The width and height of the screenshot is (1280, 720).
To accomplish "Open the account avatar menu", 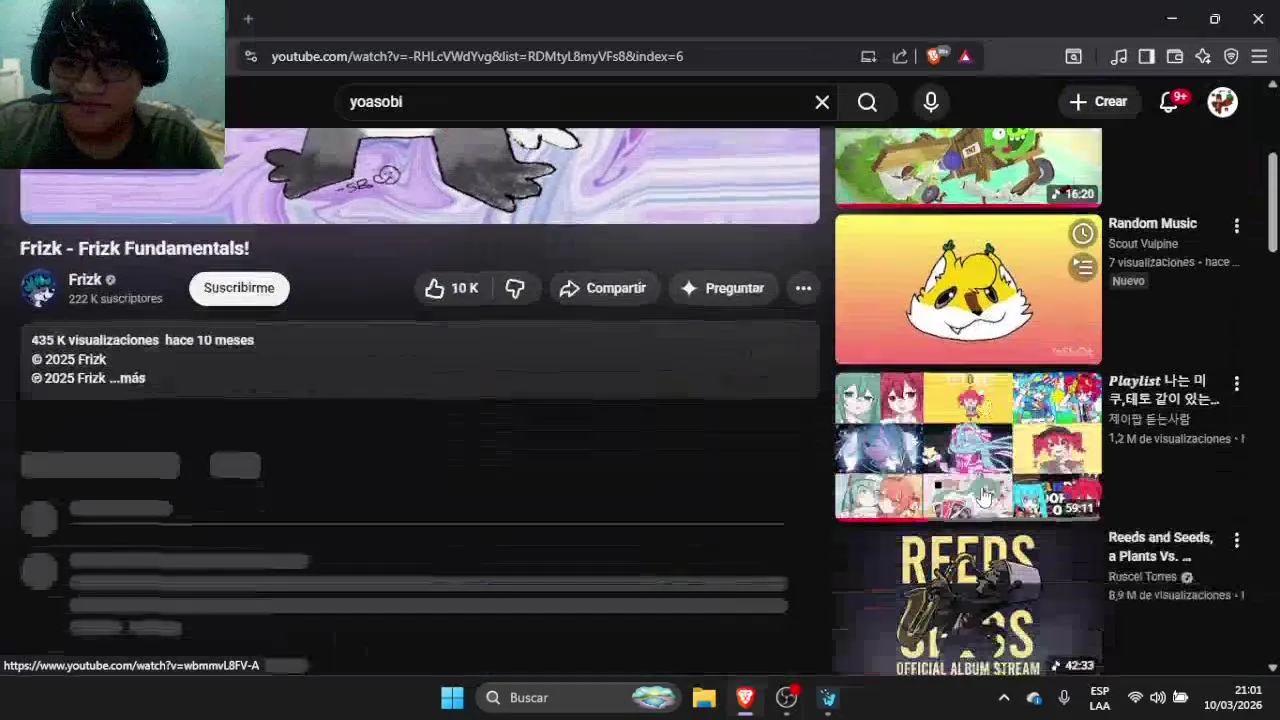I will (x=1222, y=102).
